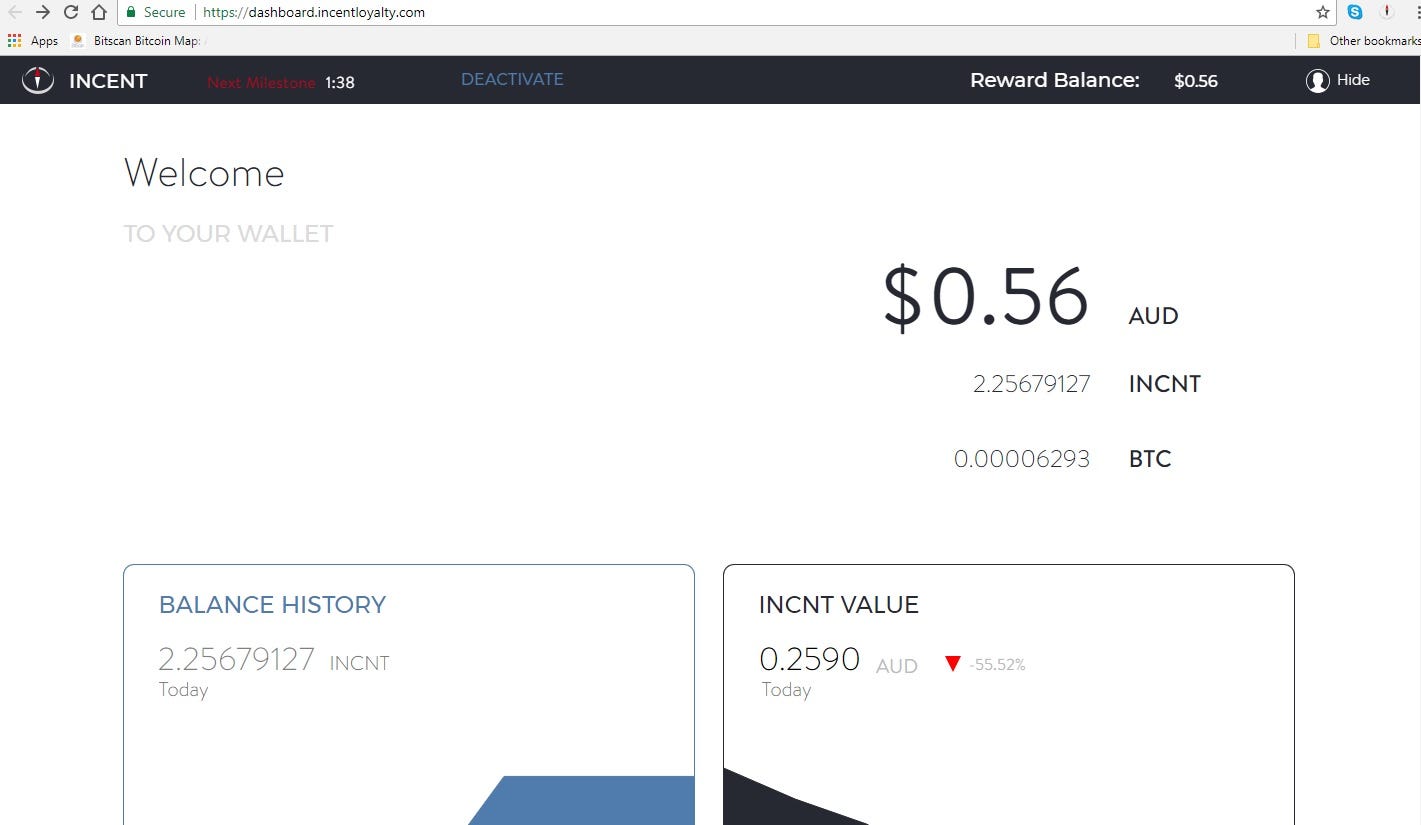Click the address bar URL
The image size is (1421, 825).
coord(314,12)
